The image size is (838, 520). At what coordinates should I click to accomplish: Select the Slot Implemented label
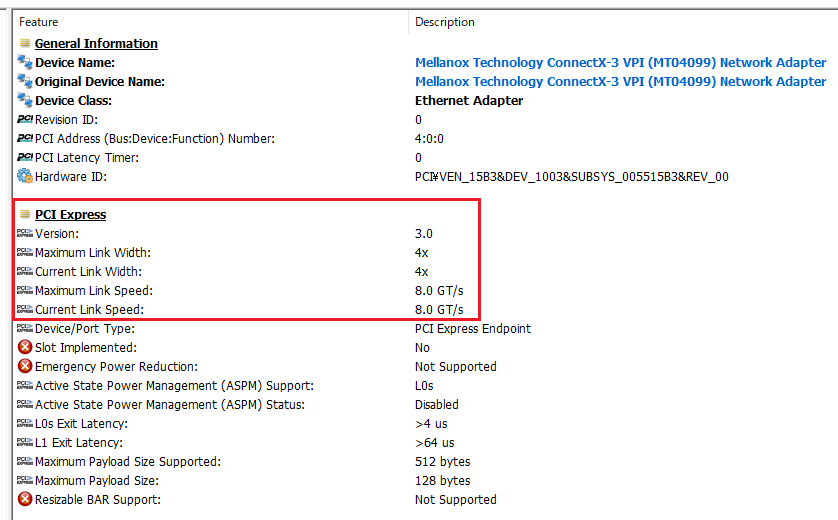(x=86, y=347)
